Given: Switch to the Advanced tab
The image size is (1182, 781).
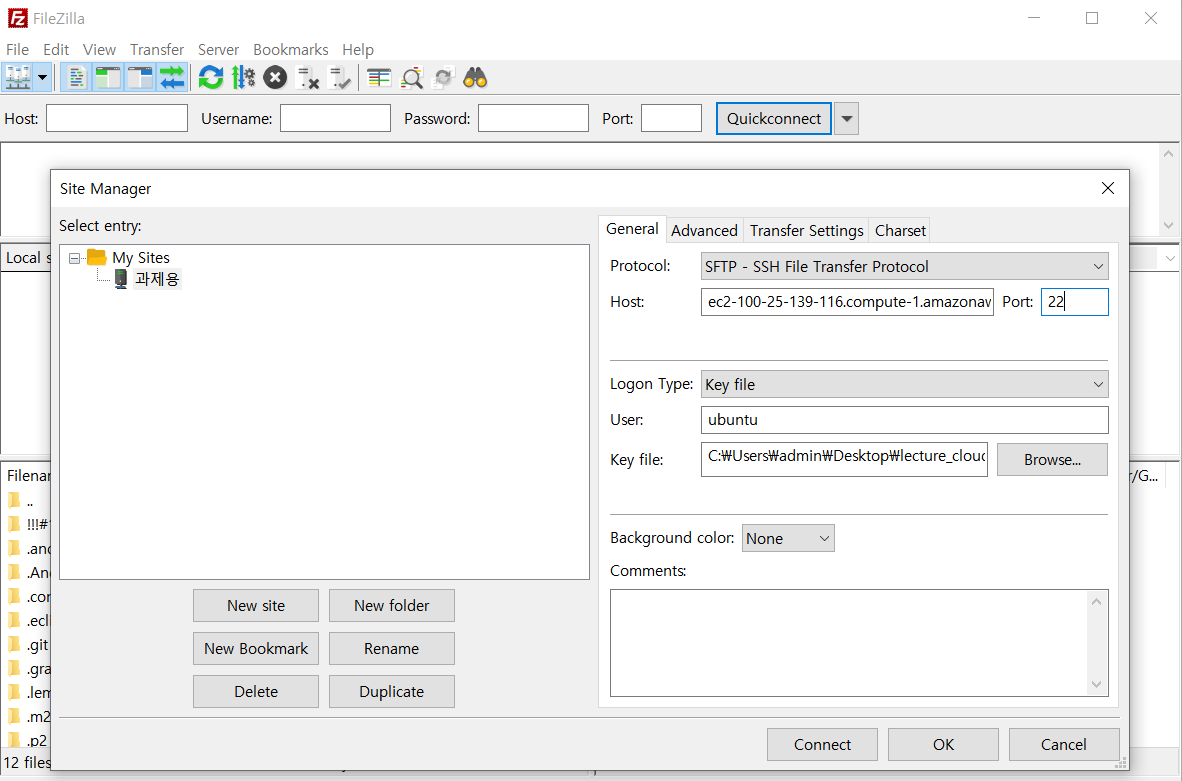Looking at the screenshot, I should click(x=705, y=231).
